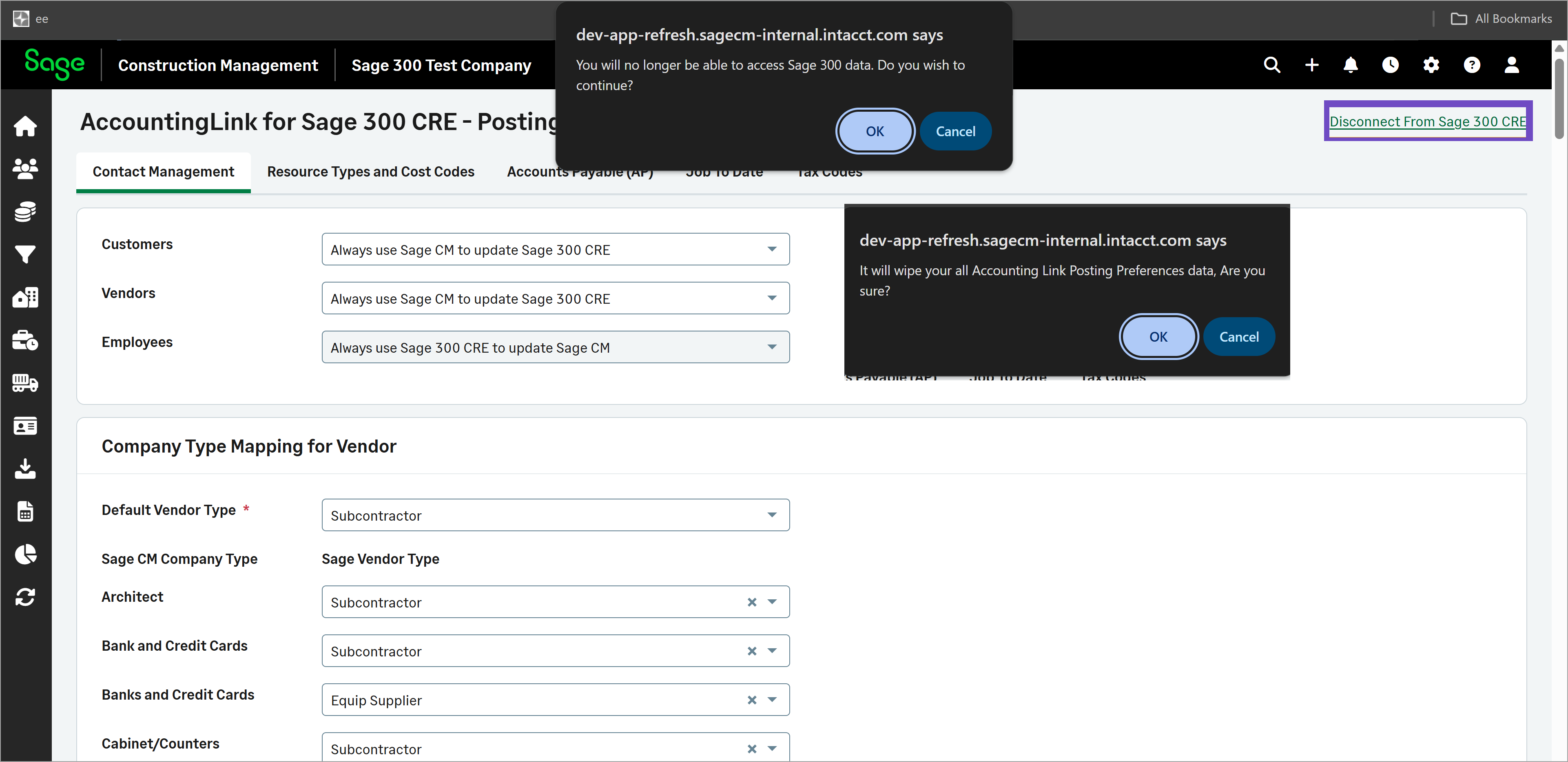
Task: Open the house and building sidebar icon
Action: [x=26, y=297]
